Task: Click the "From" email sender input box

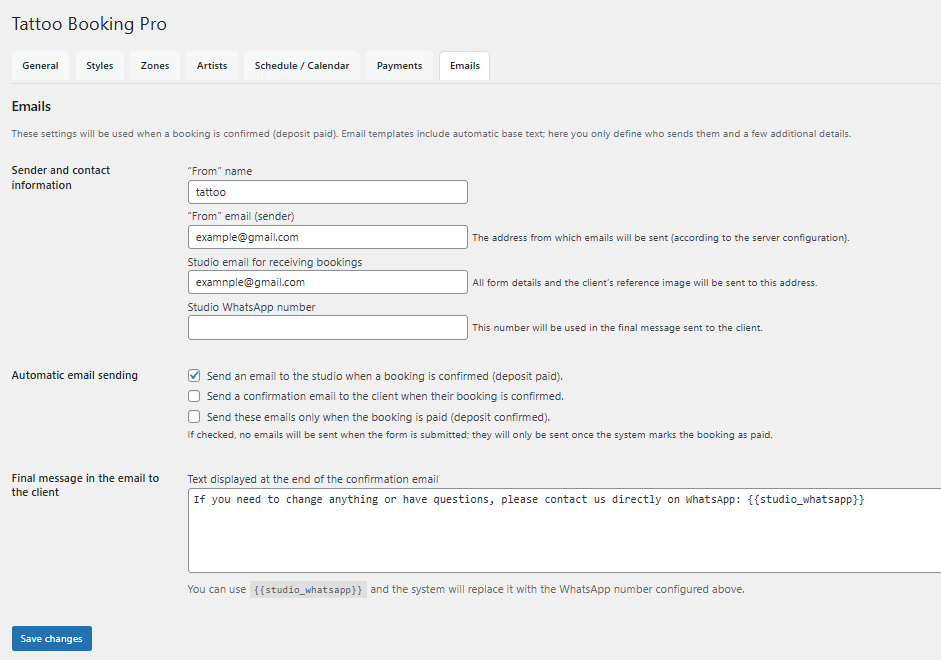Action: (327, 237)
